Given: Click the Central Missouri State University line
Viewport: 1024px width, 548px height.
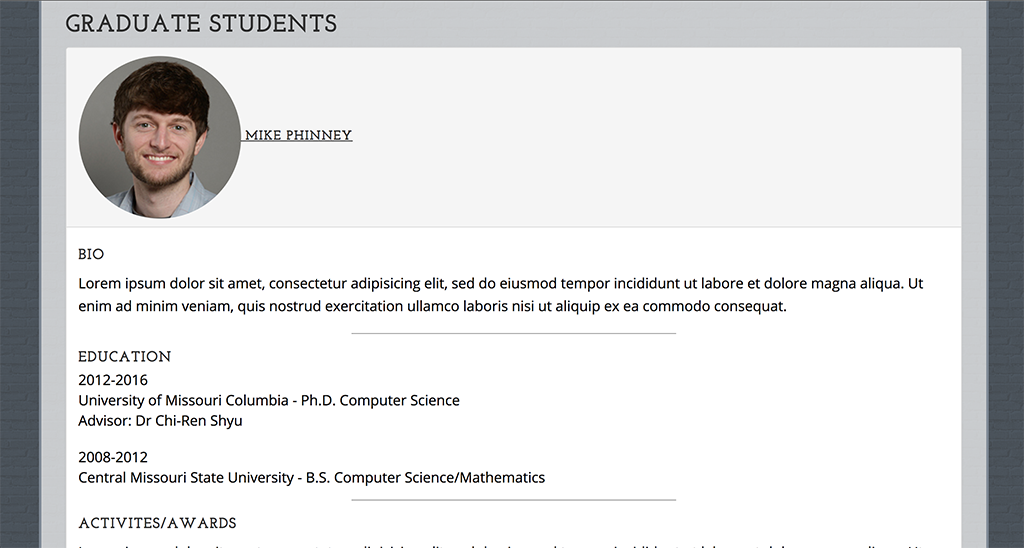Looking at the screenshot, I should coord(312,477).
